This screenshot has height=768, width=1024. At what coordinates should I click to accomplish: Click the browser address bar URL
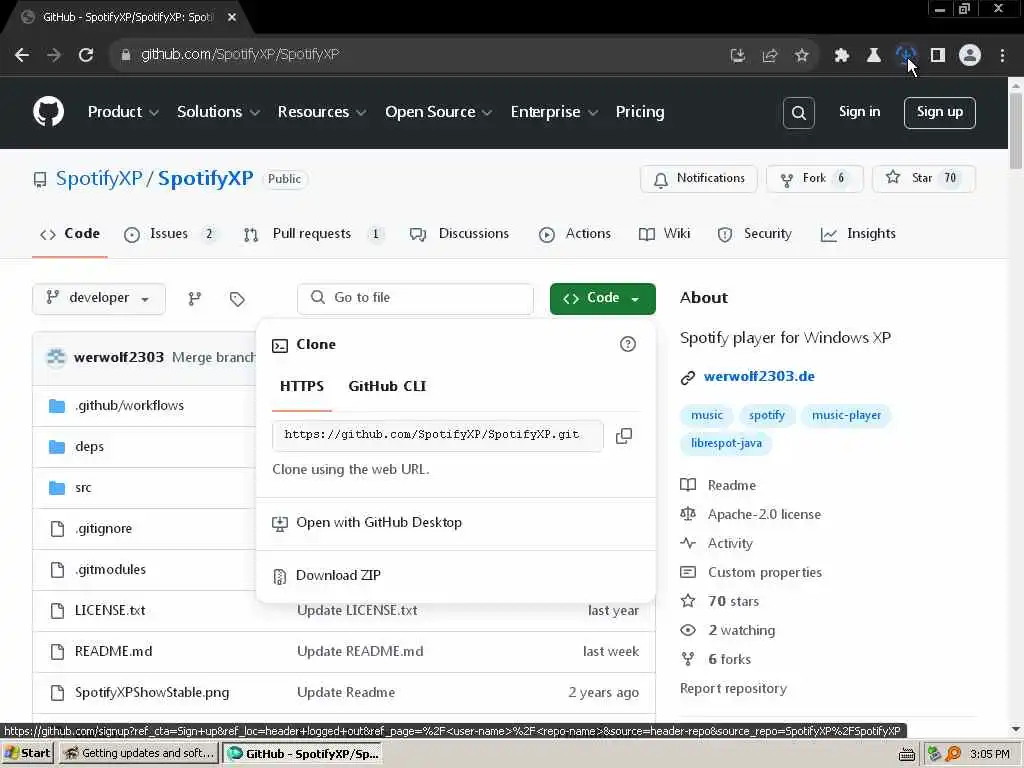[x=240, y=55]
